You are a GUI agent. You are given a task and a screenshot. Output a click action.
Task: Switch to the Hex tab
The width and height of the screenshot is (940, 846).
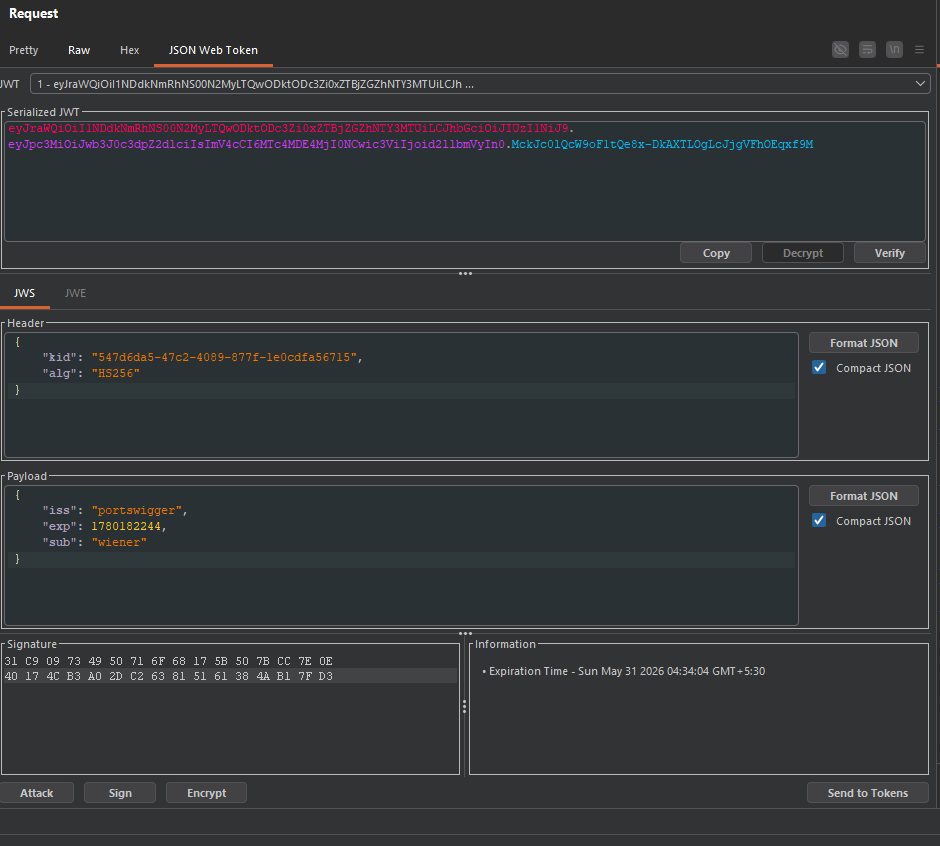(x=129, y=50)
